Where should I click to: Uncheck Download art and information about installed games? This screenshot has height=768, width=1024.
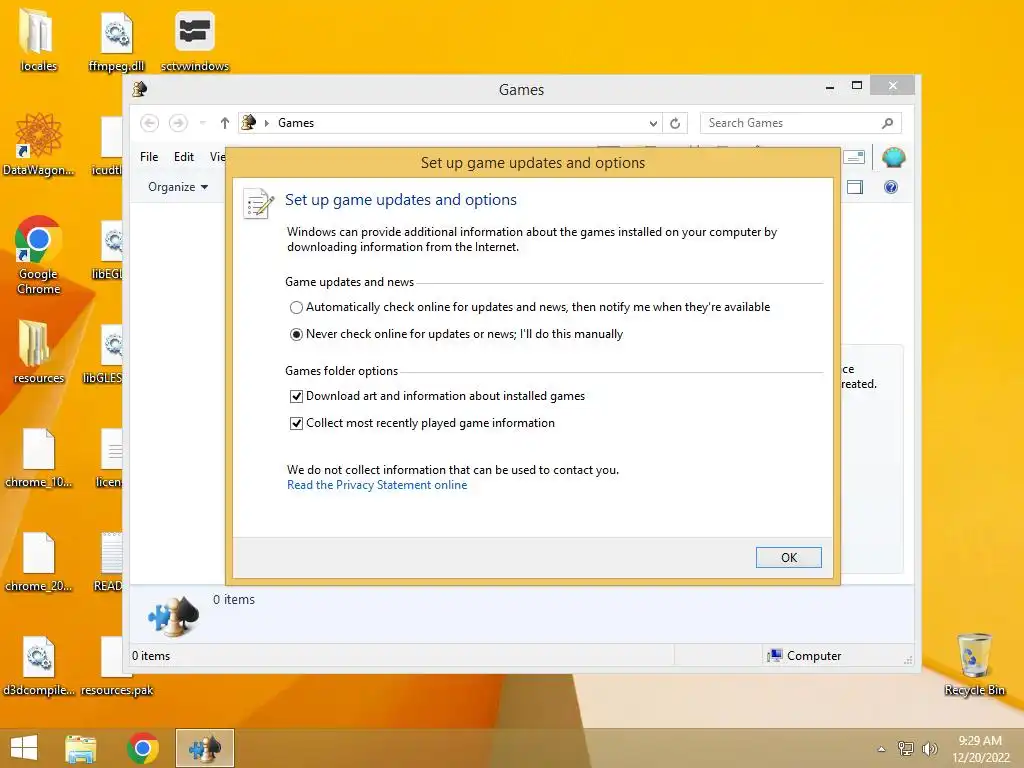(x=296, y=396)
